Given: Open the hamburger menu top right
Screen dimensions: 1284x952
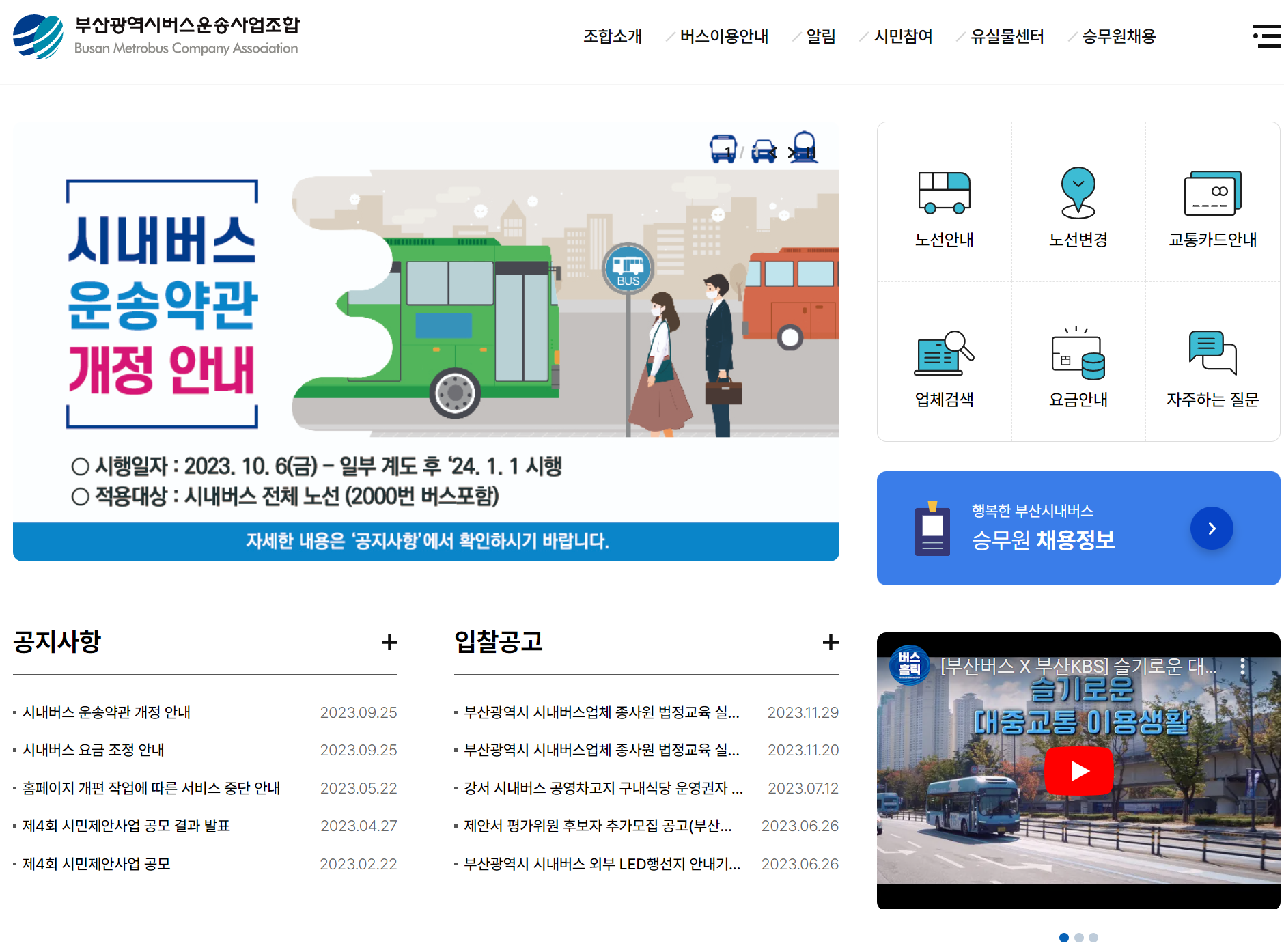Looking at the screenshot, I should click(1267, 36).
